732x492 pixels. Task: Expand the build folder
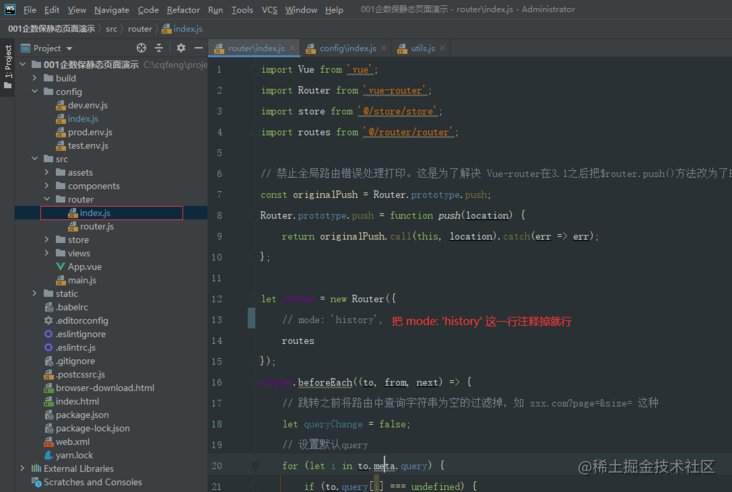point(35,78)
